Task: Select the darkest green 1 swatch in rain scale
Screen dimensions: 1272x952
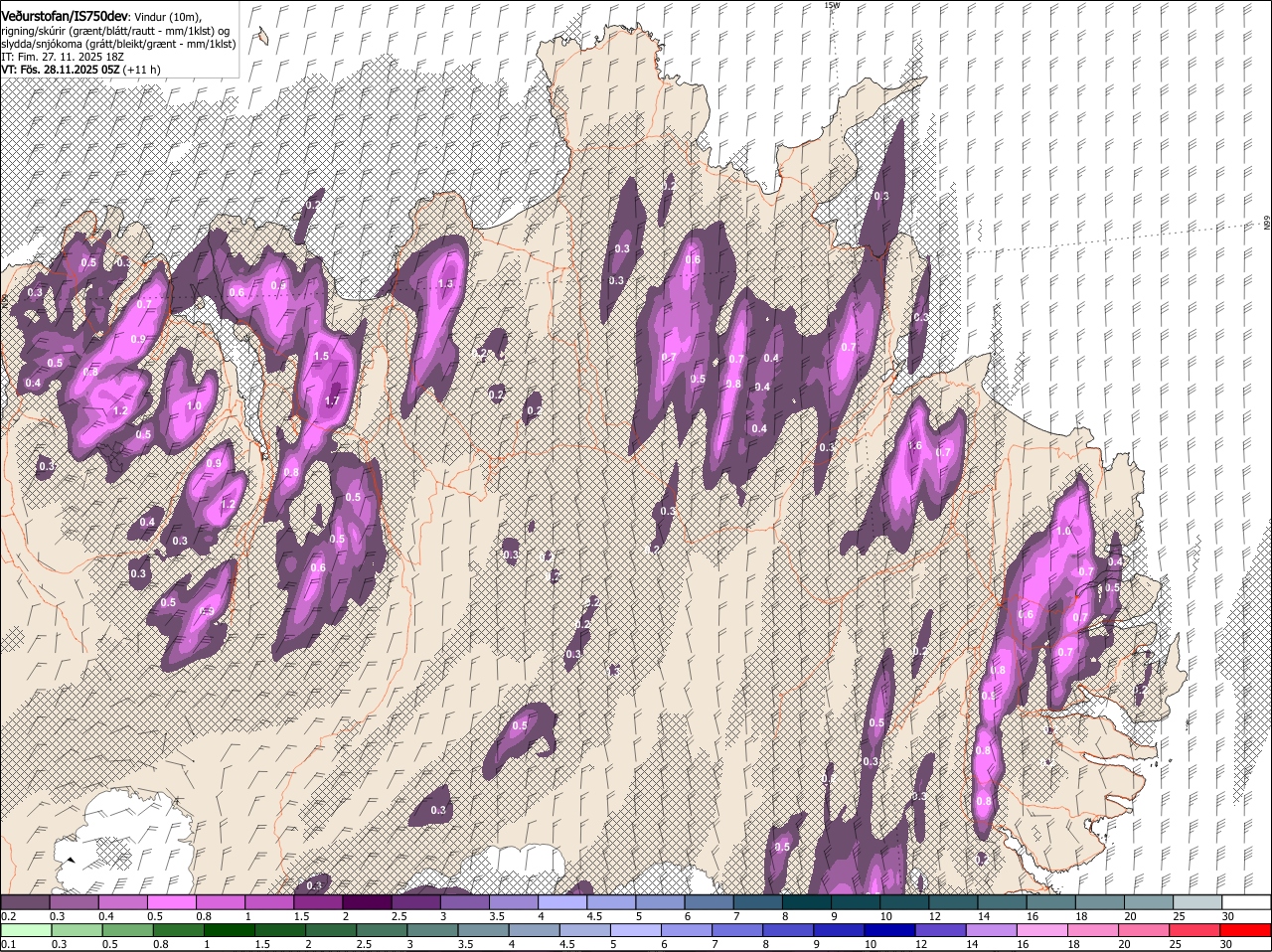Action: pyautogui.click(x=230, y=930)
